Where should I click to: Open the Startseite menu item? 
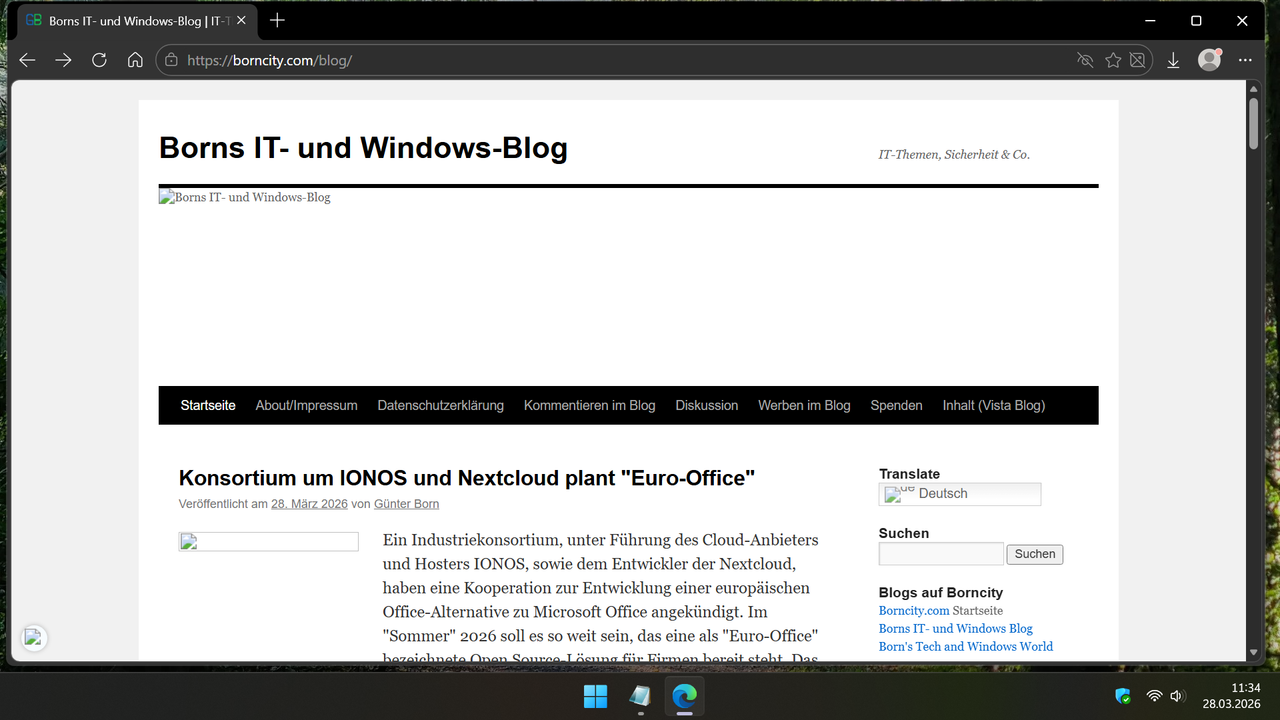tap(208, 405)
